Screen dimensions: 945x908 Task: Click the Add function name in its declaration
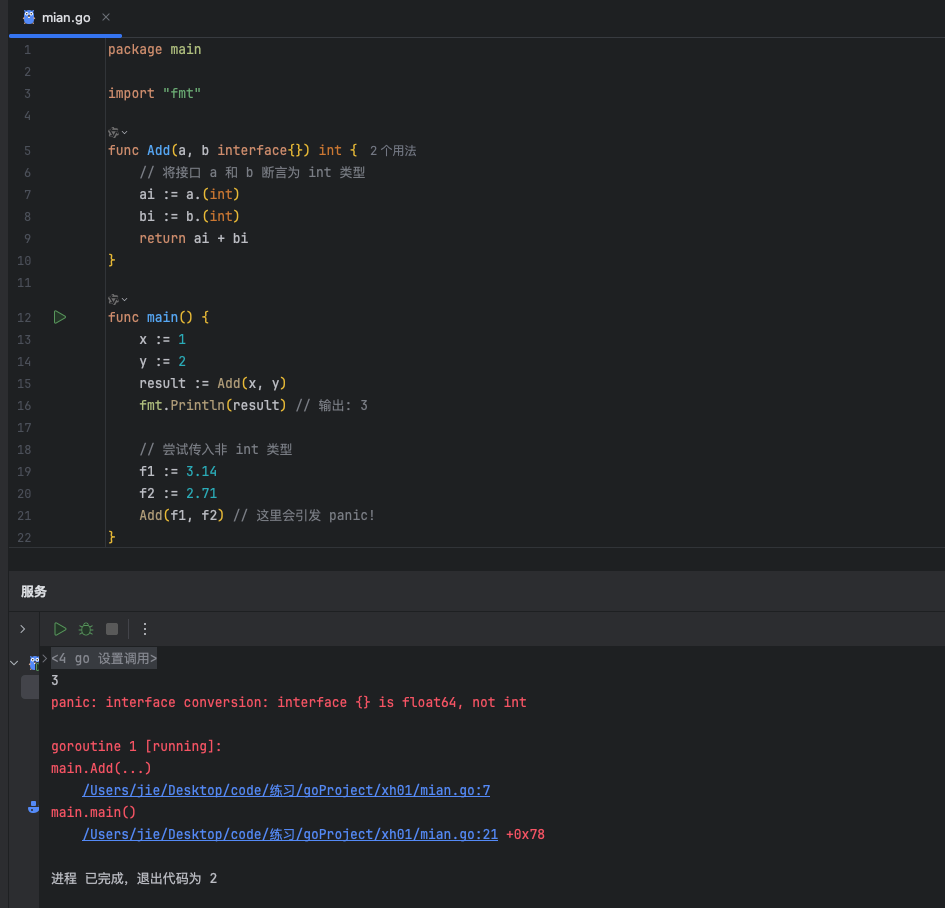(x=159, y=151)
